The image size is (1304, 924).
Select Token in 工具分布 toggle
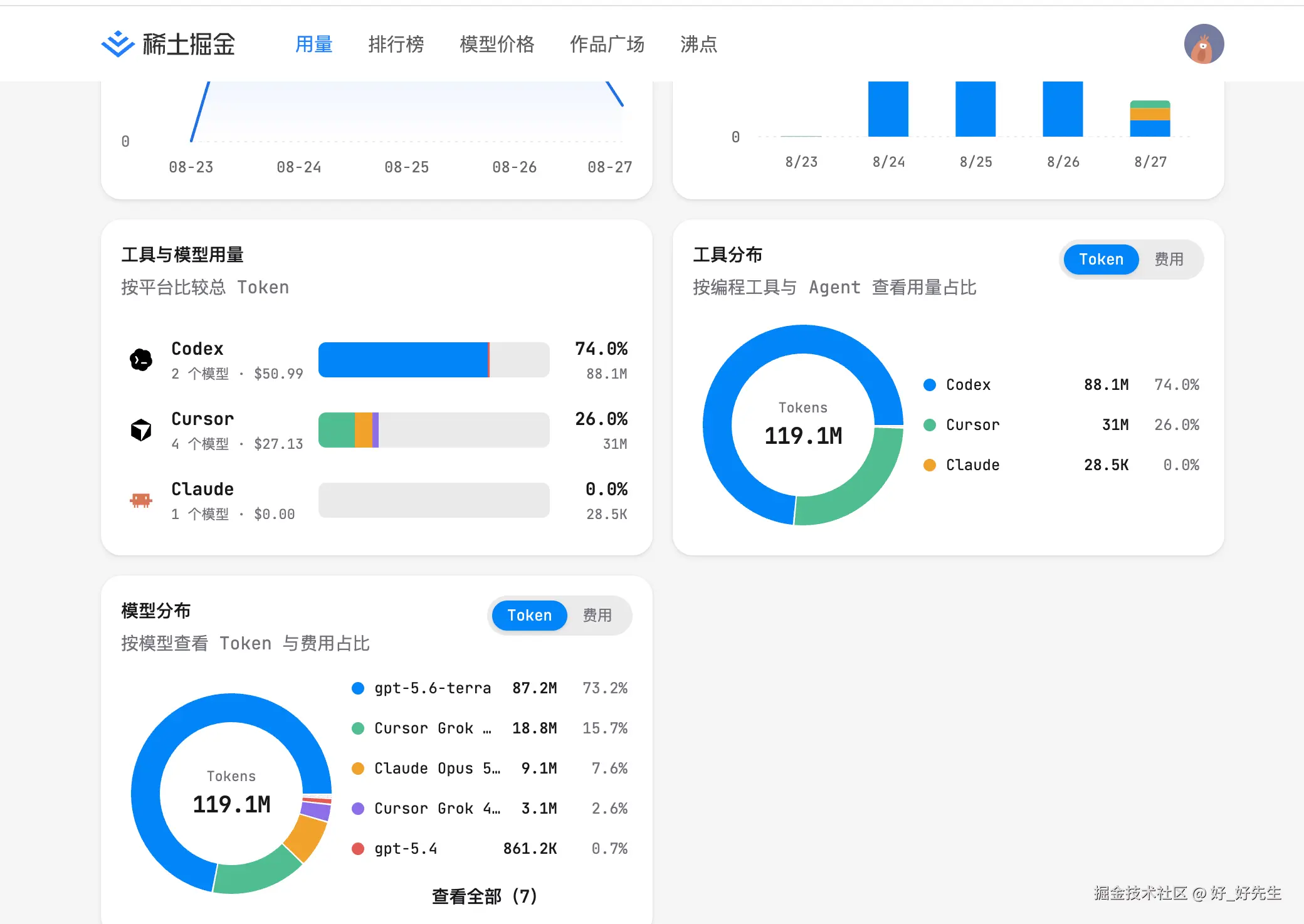click(x=1101, y=260)
